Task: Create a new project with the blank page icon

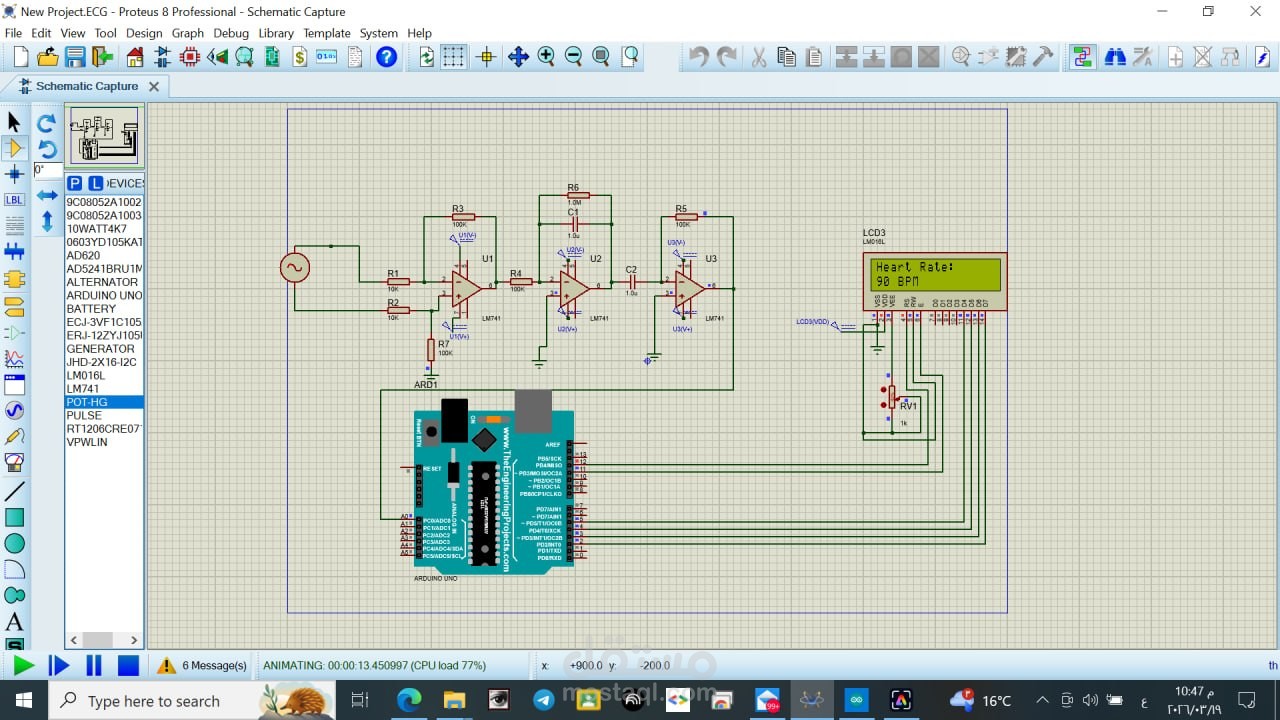Action: tap(20, 57)
